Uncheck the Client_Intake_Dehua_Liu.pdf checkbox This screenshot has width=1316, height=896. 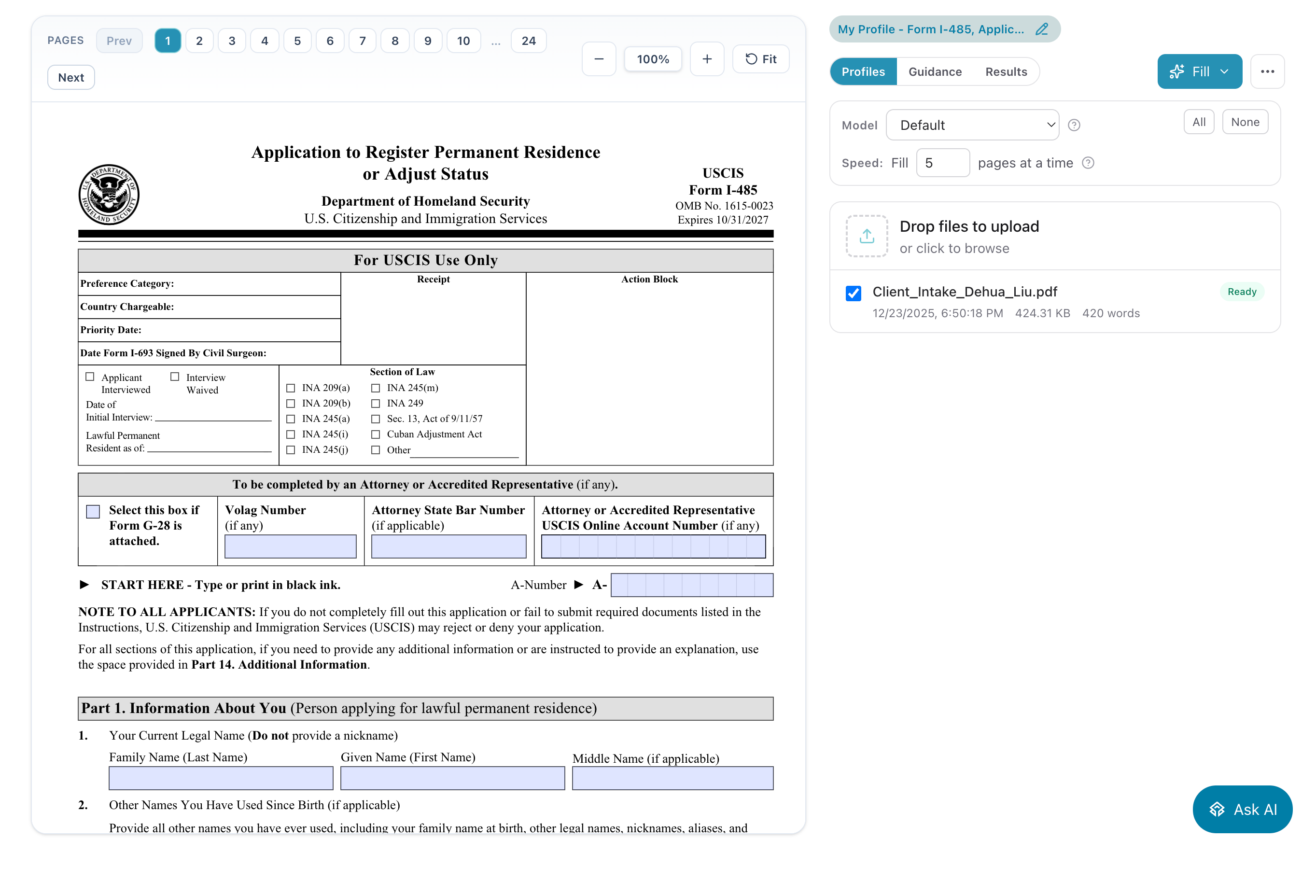click(x=854, y=293)
